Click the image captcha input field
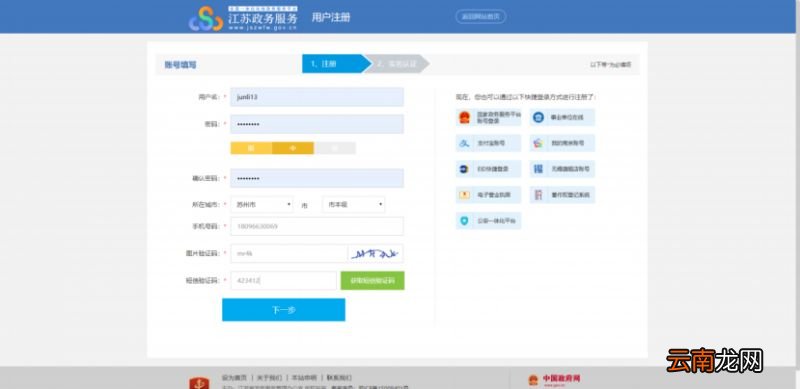 tap(289, 253)
